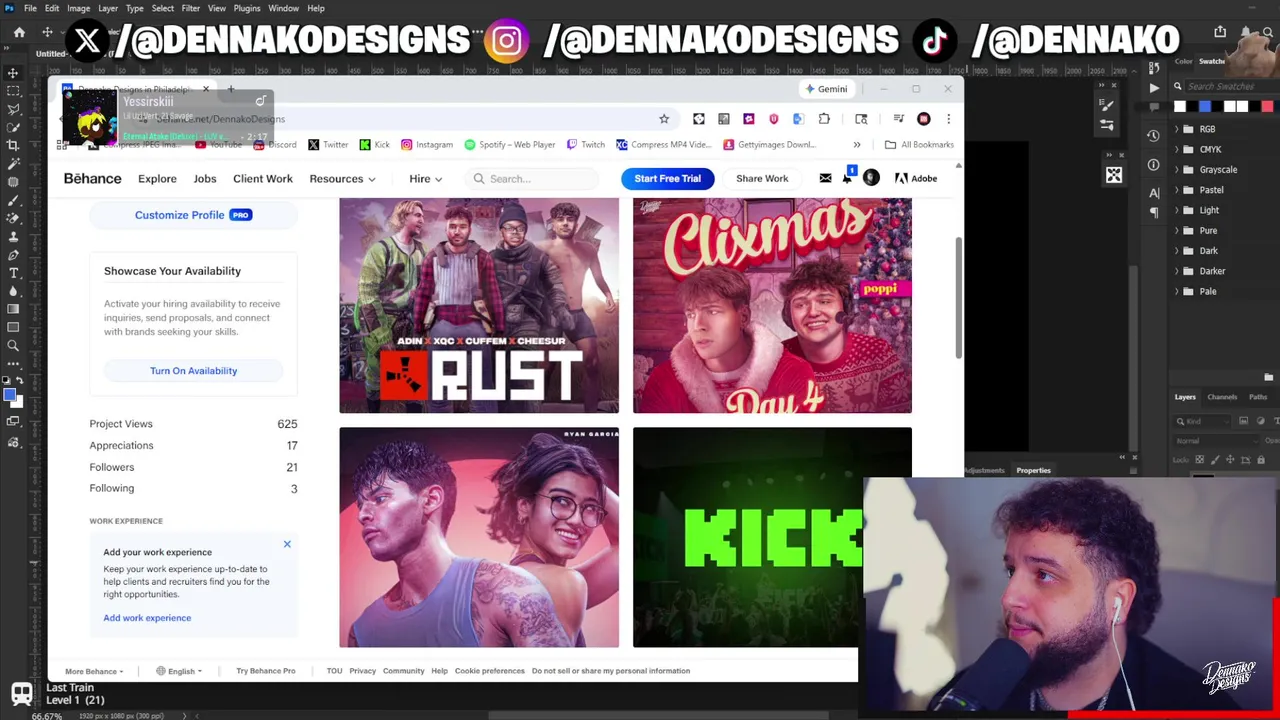Click the Photoshop Home icon
This screenshot has height=720, width=1280.
(19, 33)
